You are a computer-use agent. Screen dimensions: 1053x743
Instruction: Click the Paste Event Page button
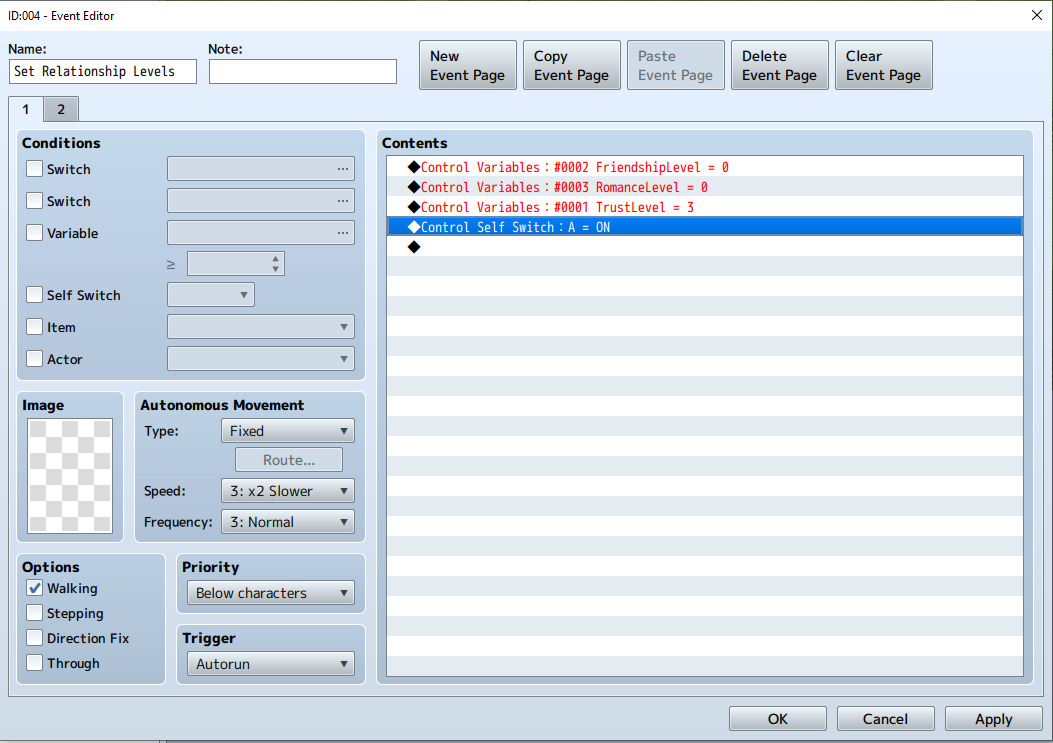(676, 65)
